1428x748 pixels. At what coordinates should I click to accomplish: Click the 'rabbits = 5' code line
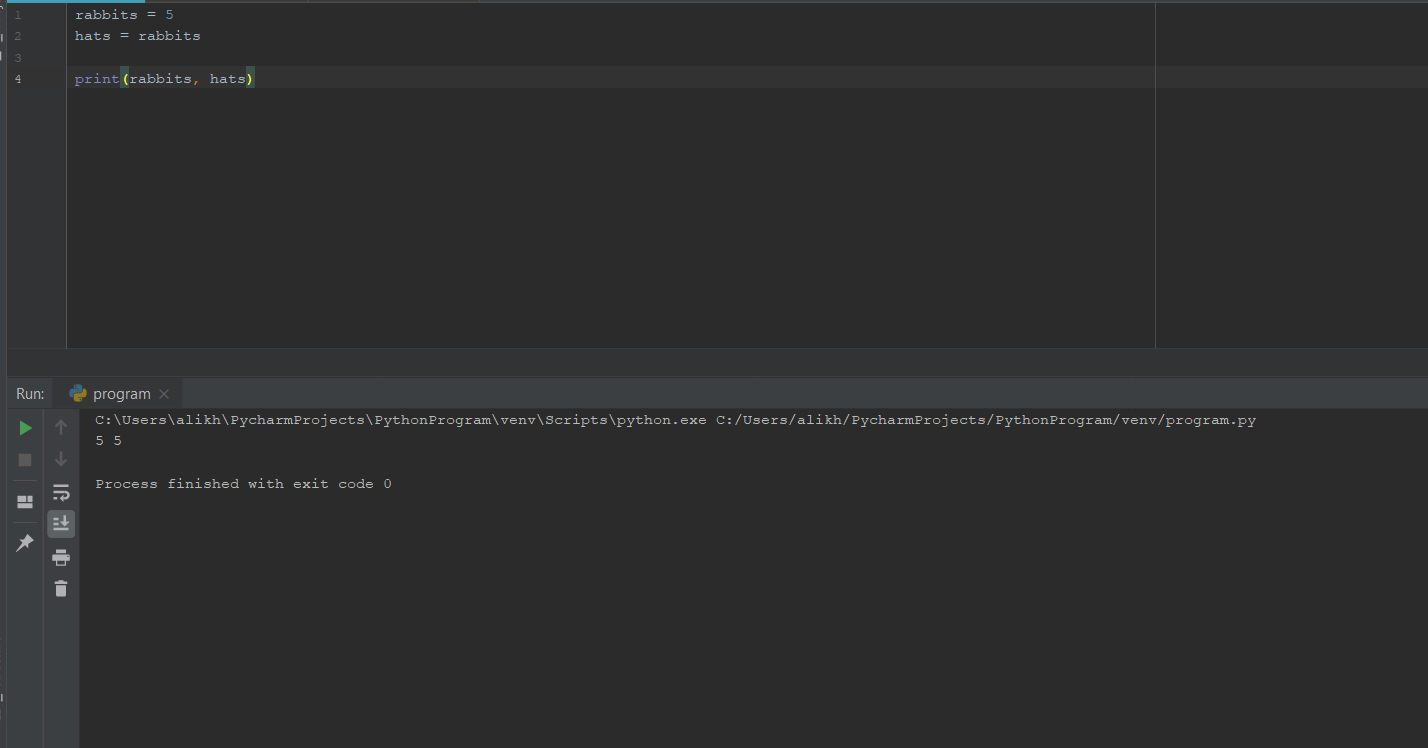(124, 15)
